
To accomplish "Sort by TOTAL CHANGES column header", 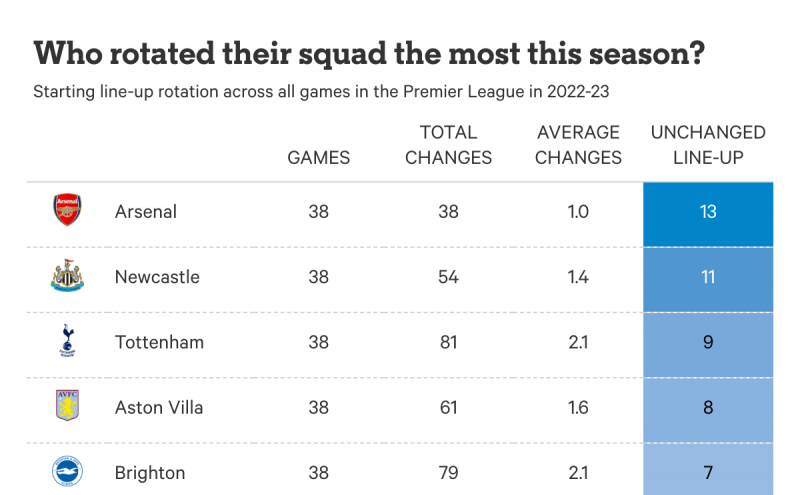I will (x=448, y=145).
